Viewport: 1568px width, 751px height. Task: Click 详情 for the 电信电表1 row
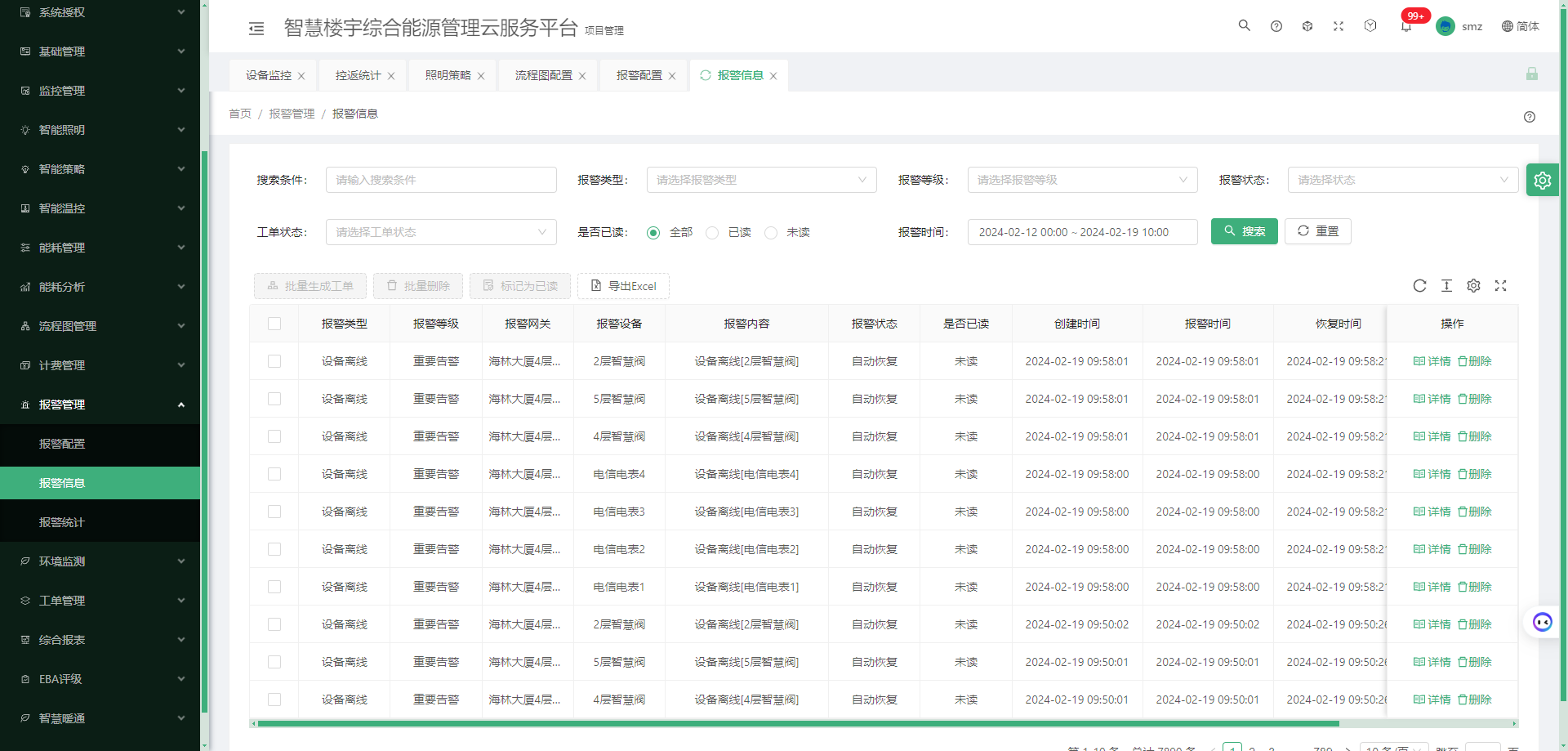(1432, 587)
